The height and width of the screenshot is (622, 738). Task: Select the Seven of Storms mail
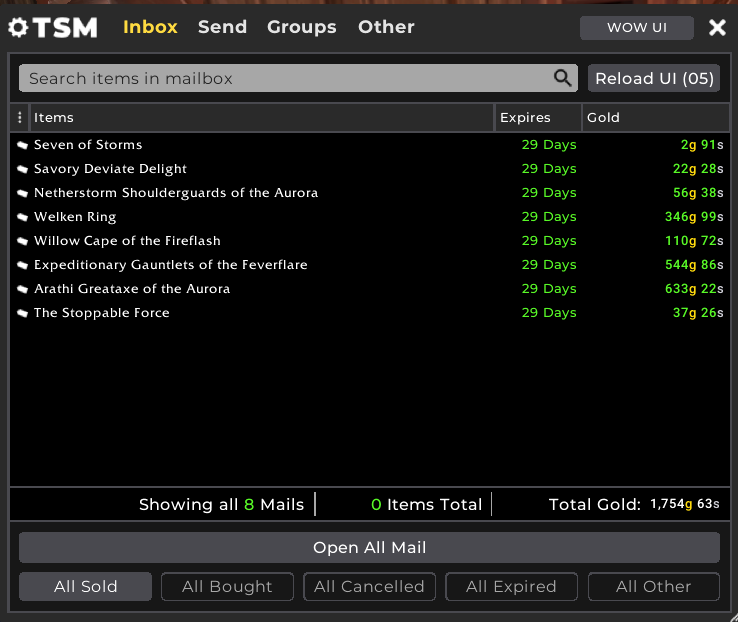click(x=369, y=145)
